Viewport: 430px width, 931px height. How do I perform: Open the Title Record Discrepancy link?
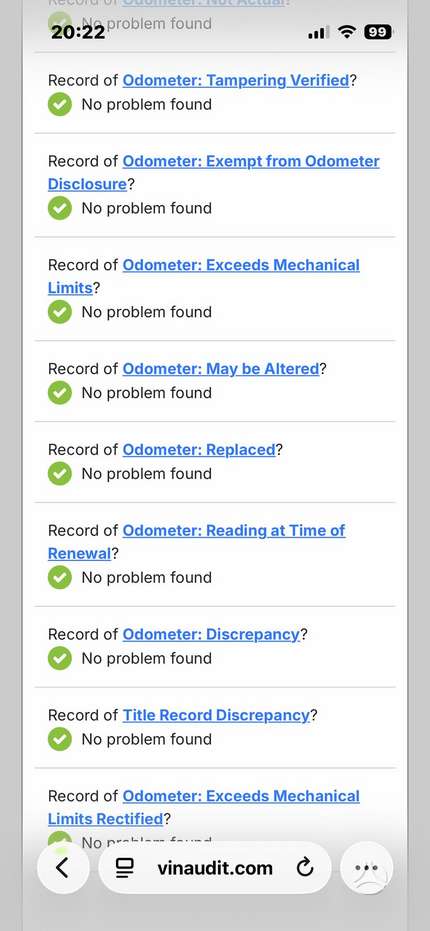216,715
